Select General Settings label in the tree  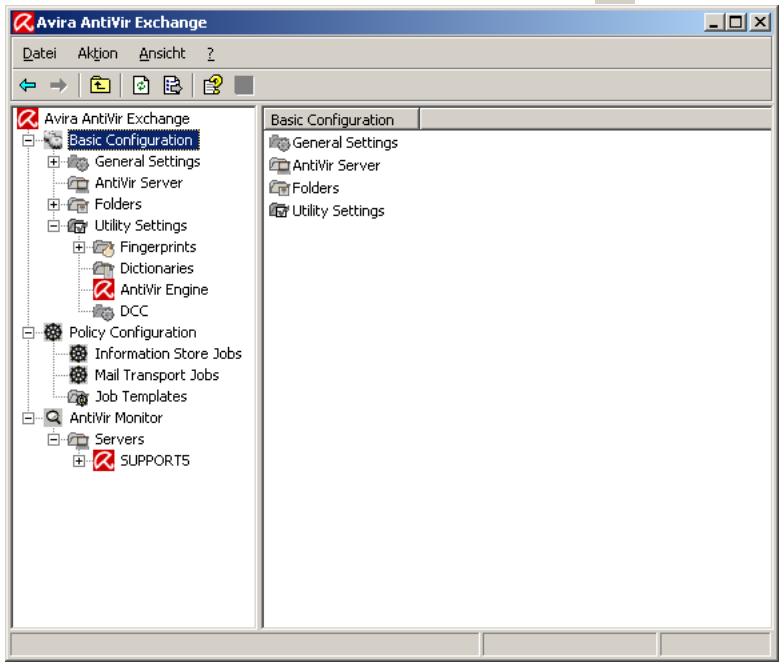coord(148,162)
